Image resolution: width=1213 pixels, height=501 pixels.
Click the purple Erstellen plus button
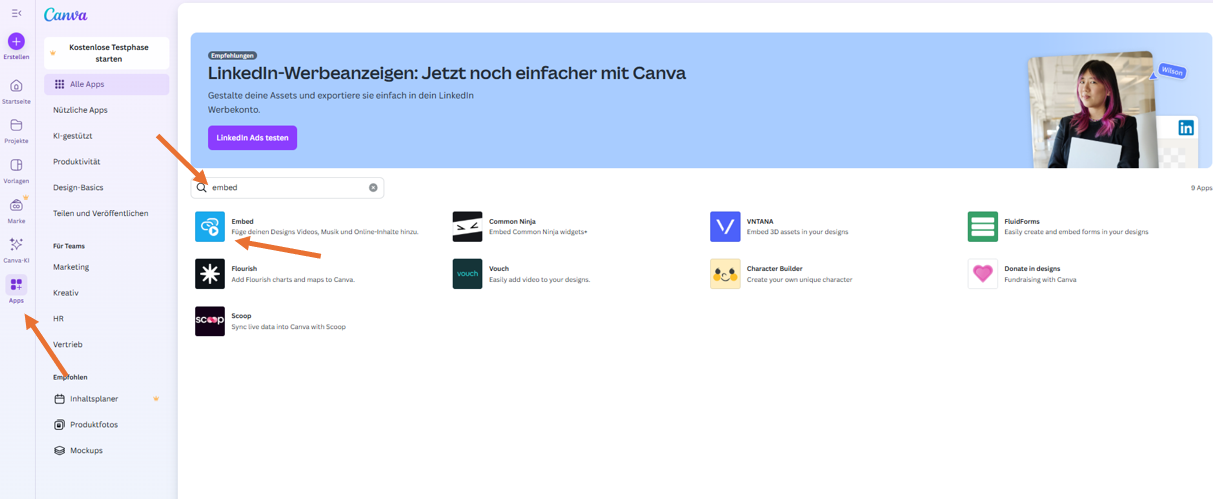(x=16, y=41)
